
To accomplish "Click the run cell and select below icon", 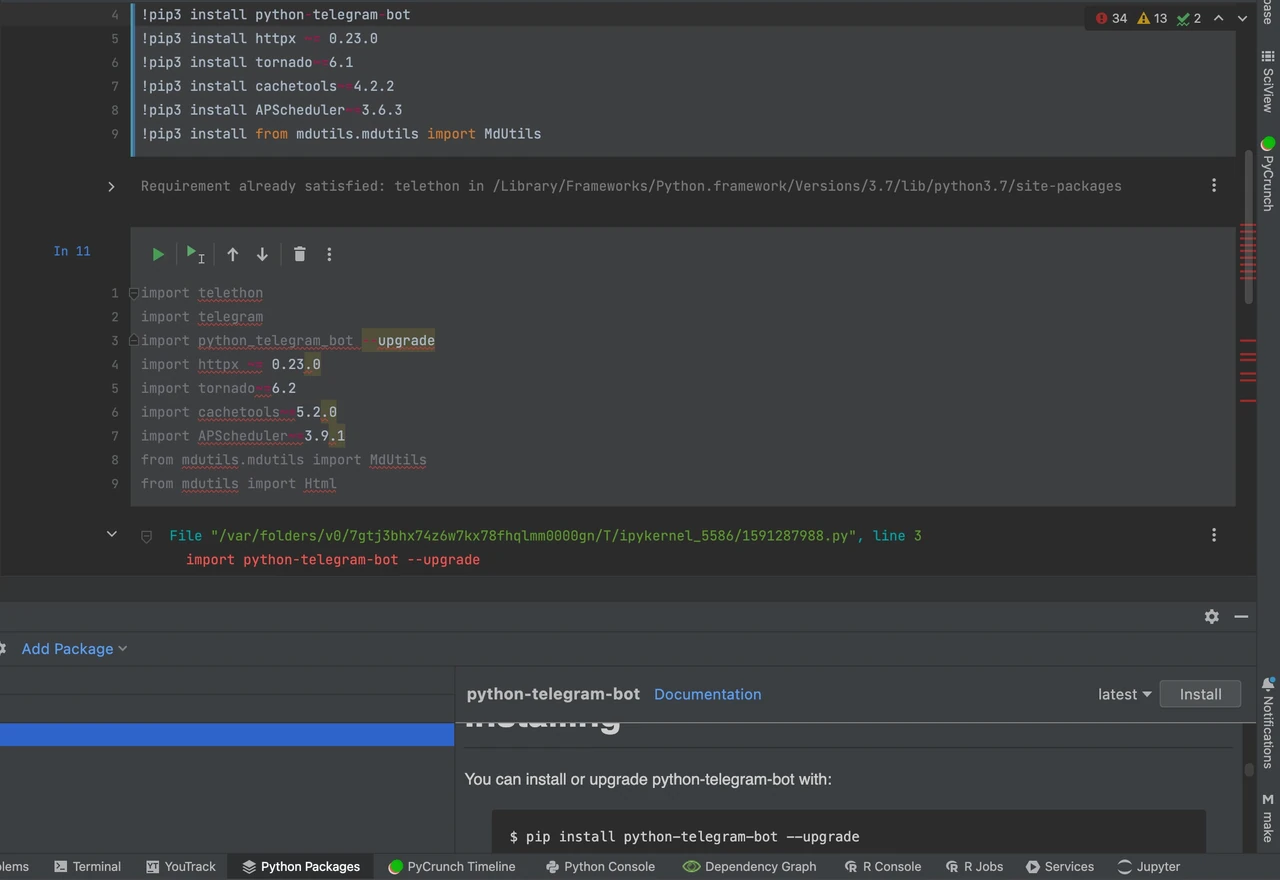I will tap(195, 255).
